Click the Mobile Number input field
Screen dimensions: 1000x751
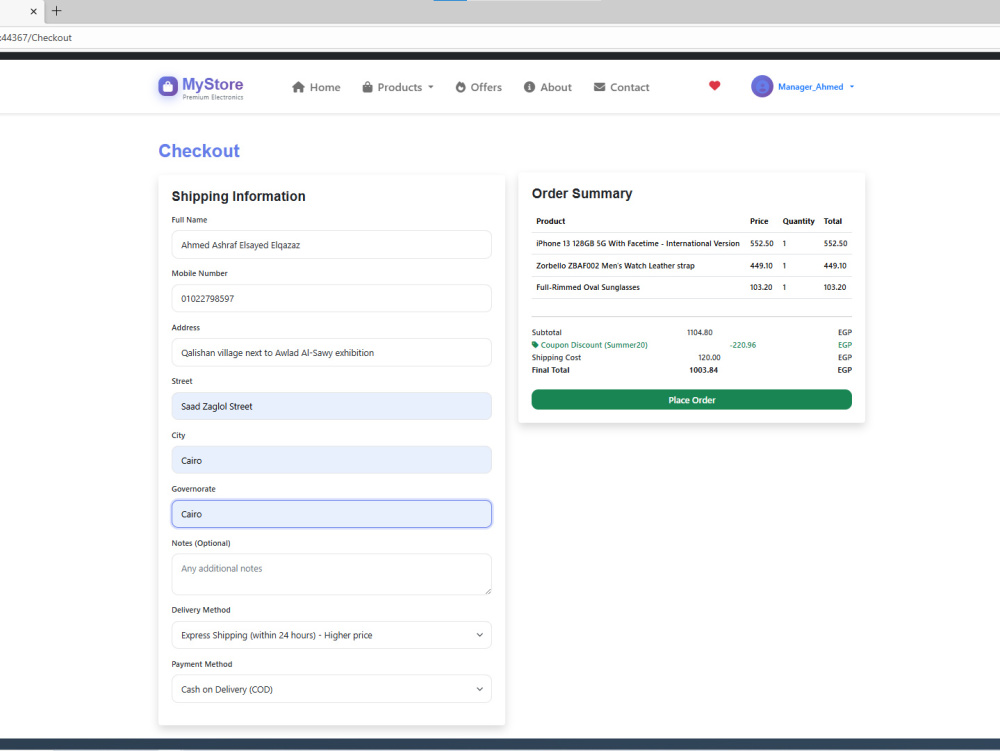click(332, 298)
